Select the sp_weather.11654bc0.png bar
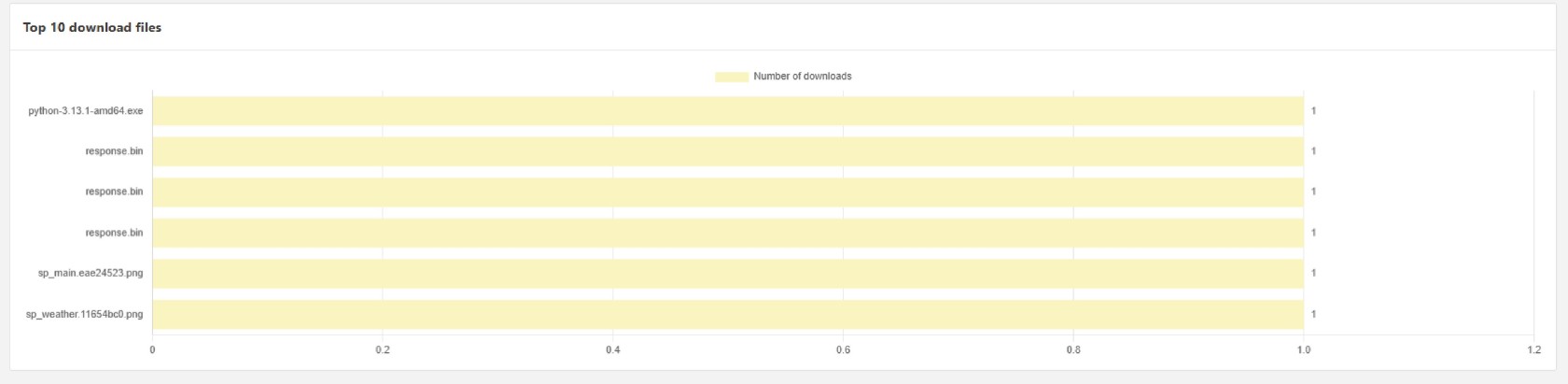This screenshot has height=384, width=1568. coord(727,314)
